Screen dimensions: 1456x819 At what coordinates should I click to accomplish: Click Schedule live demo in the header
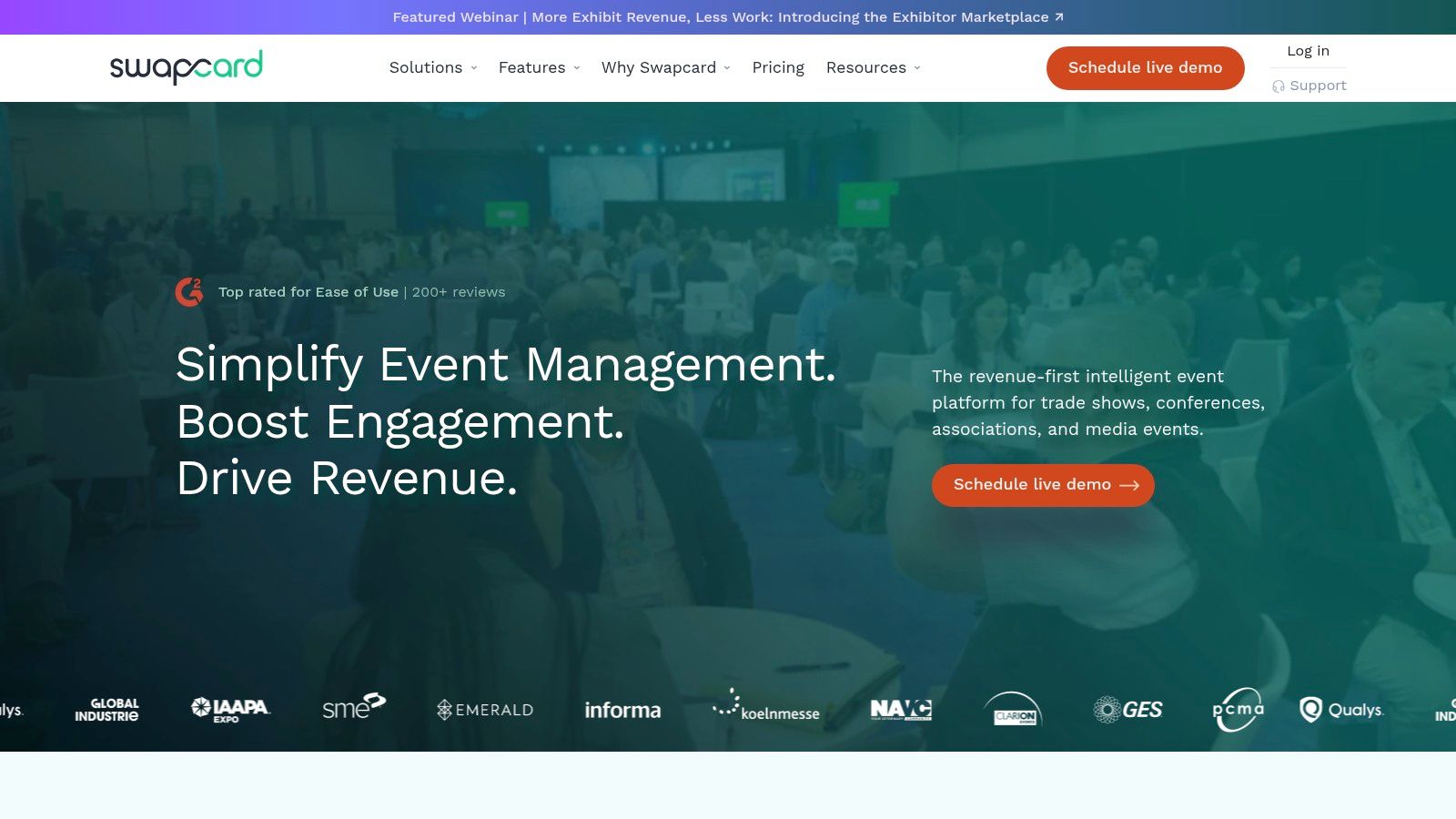[x=1145, y=68]
